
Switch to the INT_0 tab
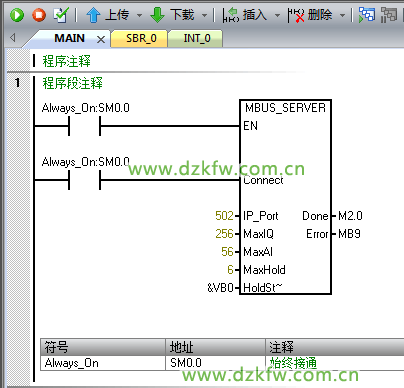tap(196, 39)
